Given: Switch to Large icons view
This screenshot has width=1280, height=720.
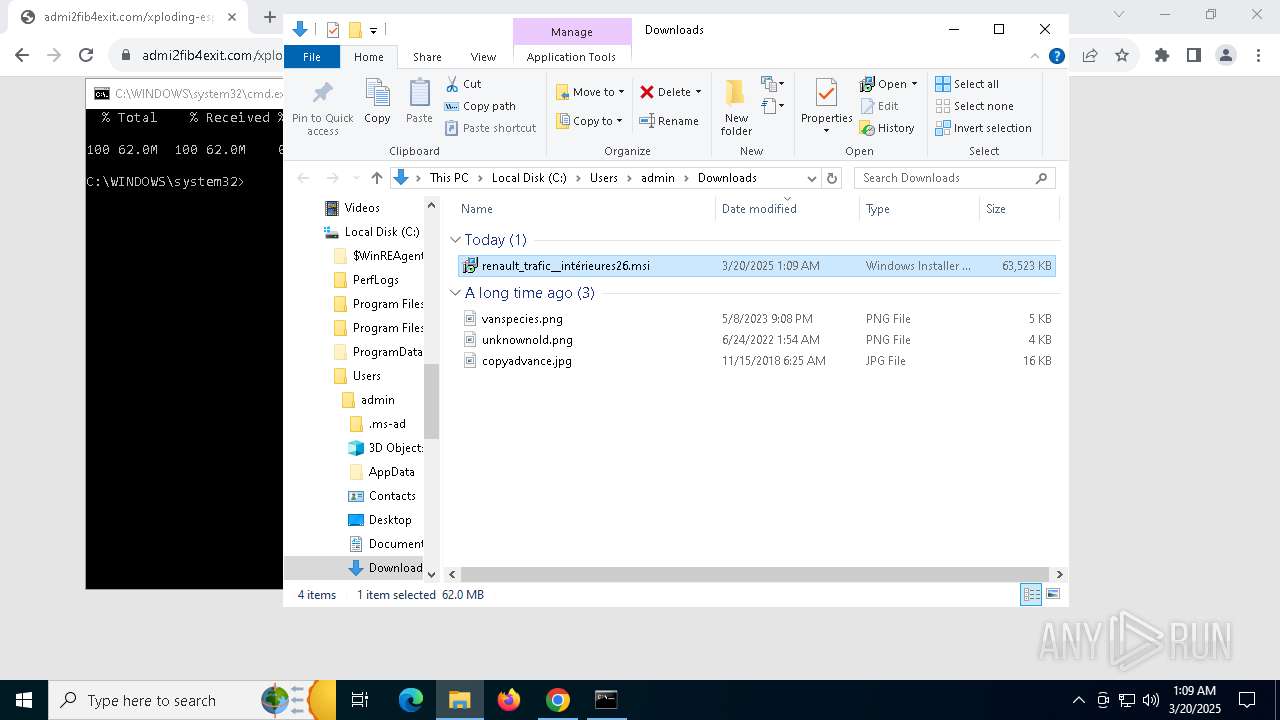Looking at the screenshot, I should (1052, 595).
